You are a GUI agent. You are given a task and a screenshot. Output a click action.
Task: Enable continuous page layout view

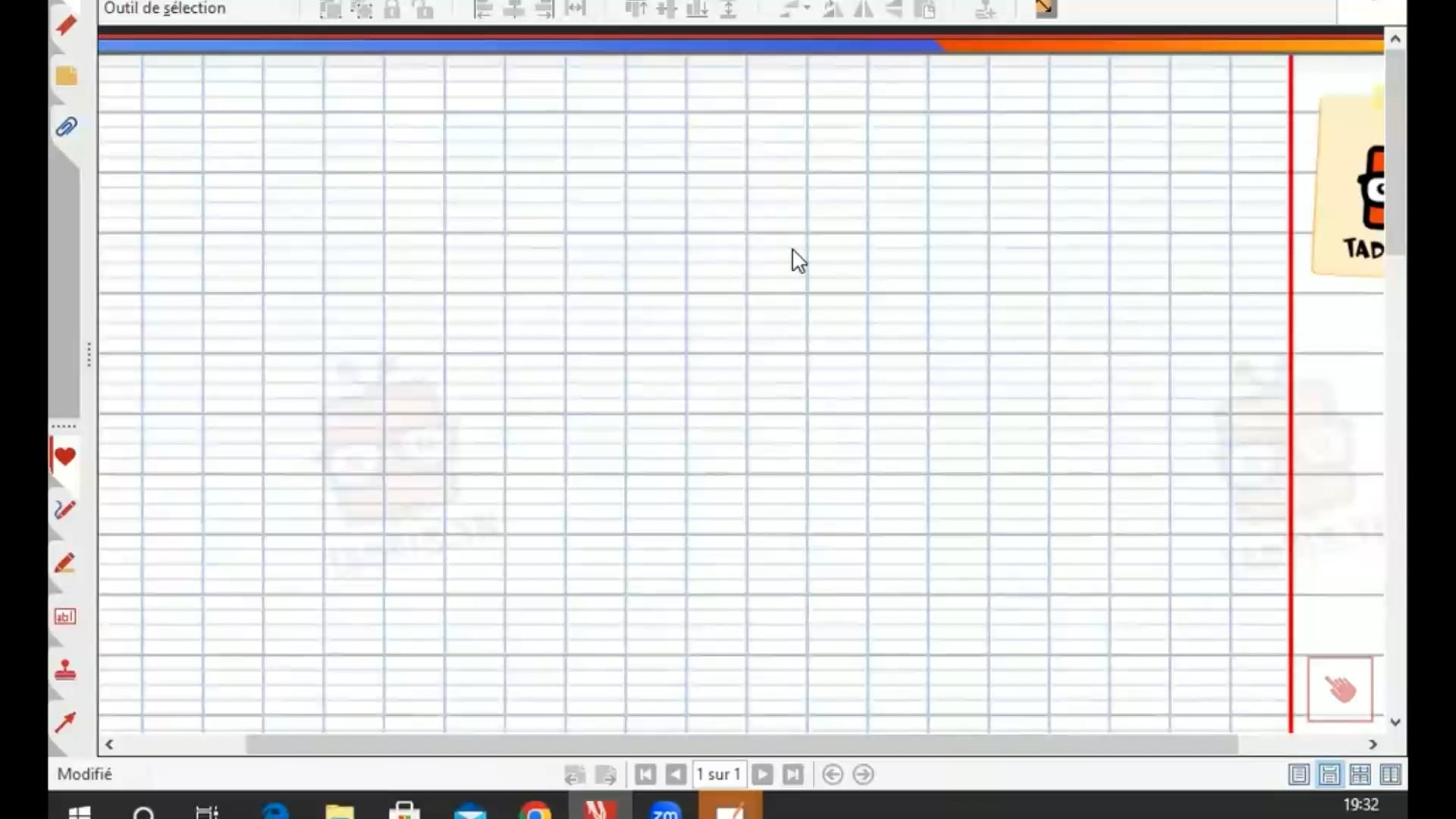1329,774
